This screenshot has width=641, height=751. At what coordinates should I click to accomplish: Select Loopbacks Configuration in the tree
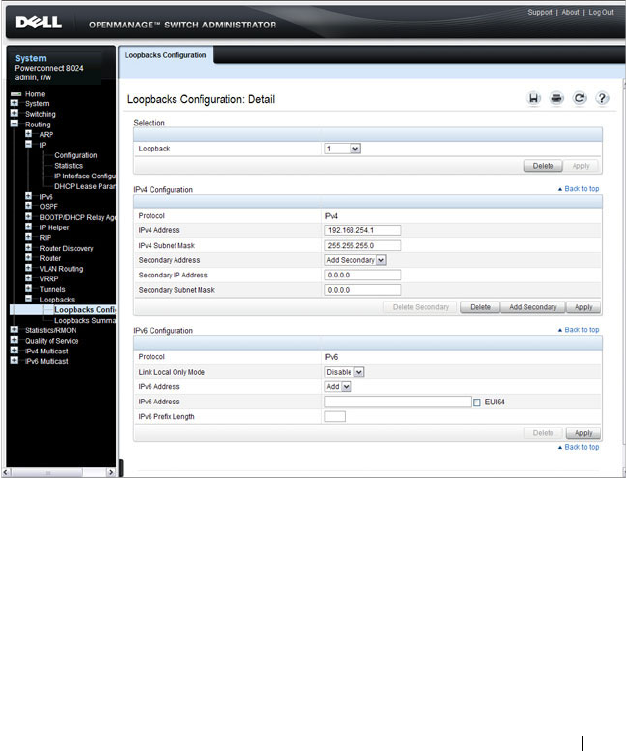pyautogui.click(x=85, y=310)
